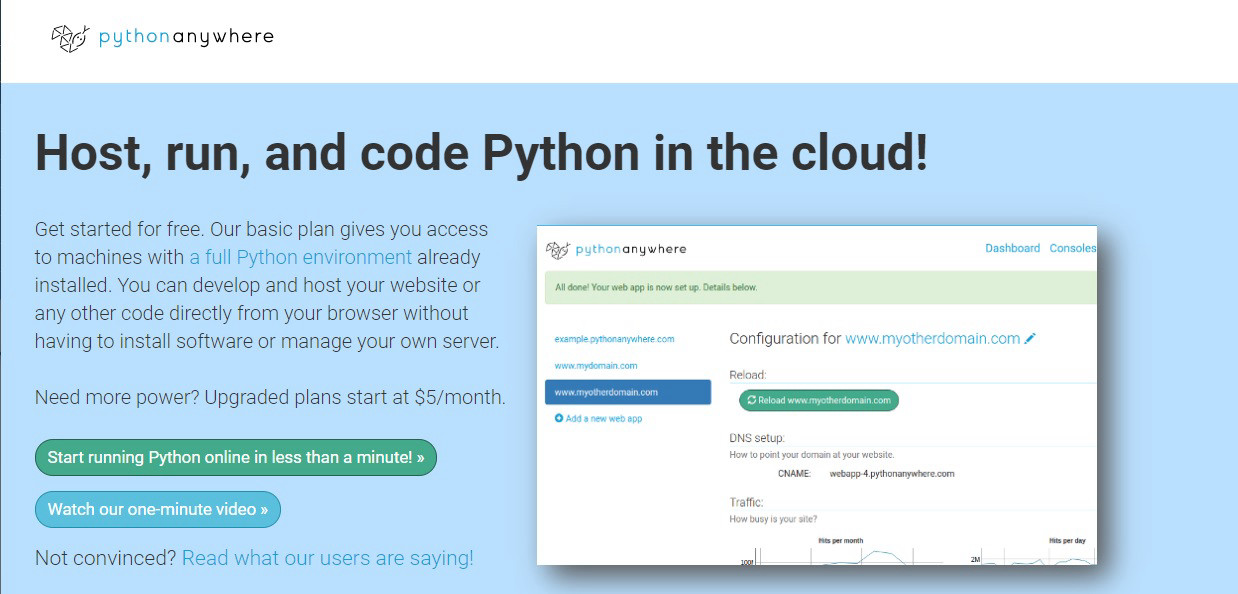Image resolution: width=1238 pixels, height=594 pixels.
Task: Click the 'How busy is your site?' text
Action: (x=773, y=519)
